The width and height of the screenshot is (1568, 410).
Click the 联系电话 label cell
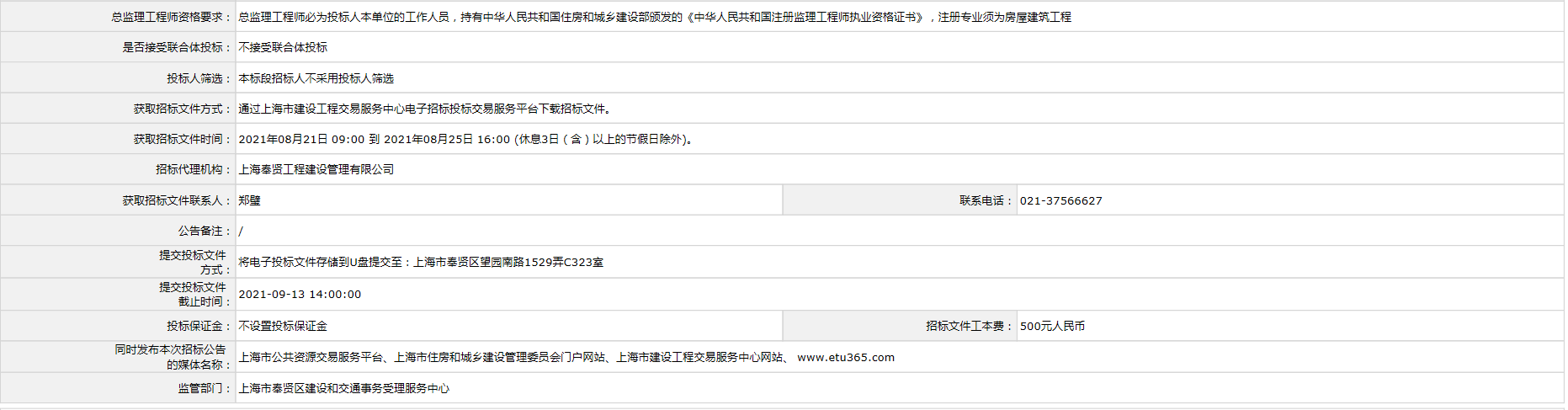coord(986,201)
